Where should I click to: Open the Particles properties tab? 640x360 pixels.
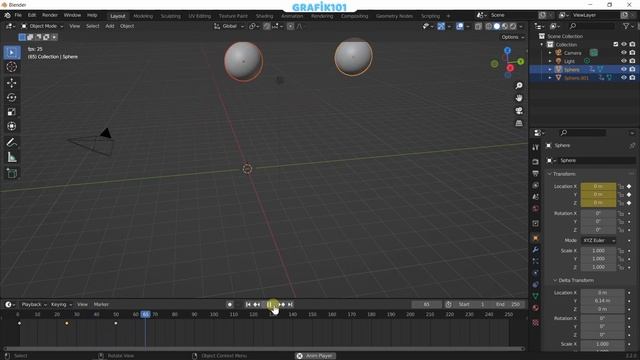tap(536, 261)
